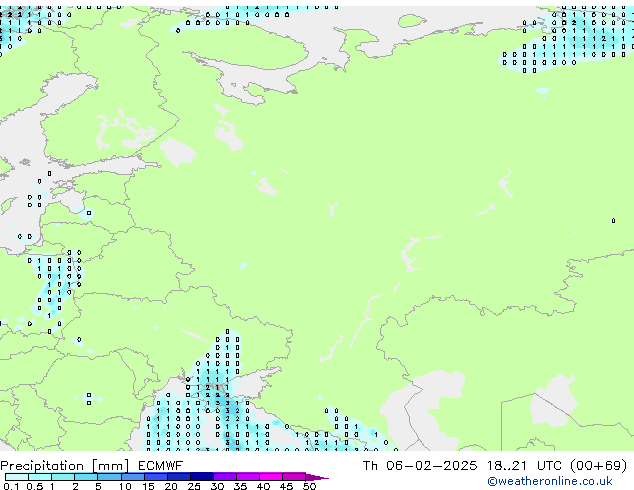Select the "(00+69)" forecast offset text
The height and width of the screenshot is (490, 634).
598,466
